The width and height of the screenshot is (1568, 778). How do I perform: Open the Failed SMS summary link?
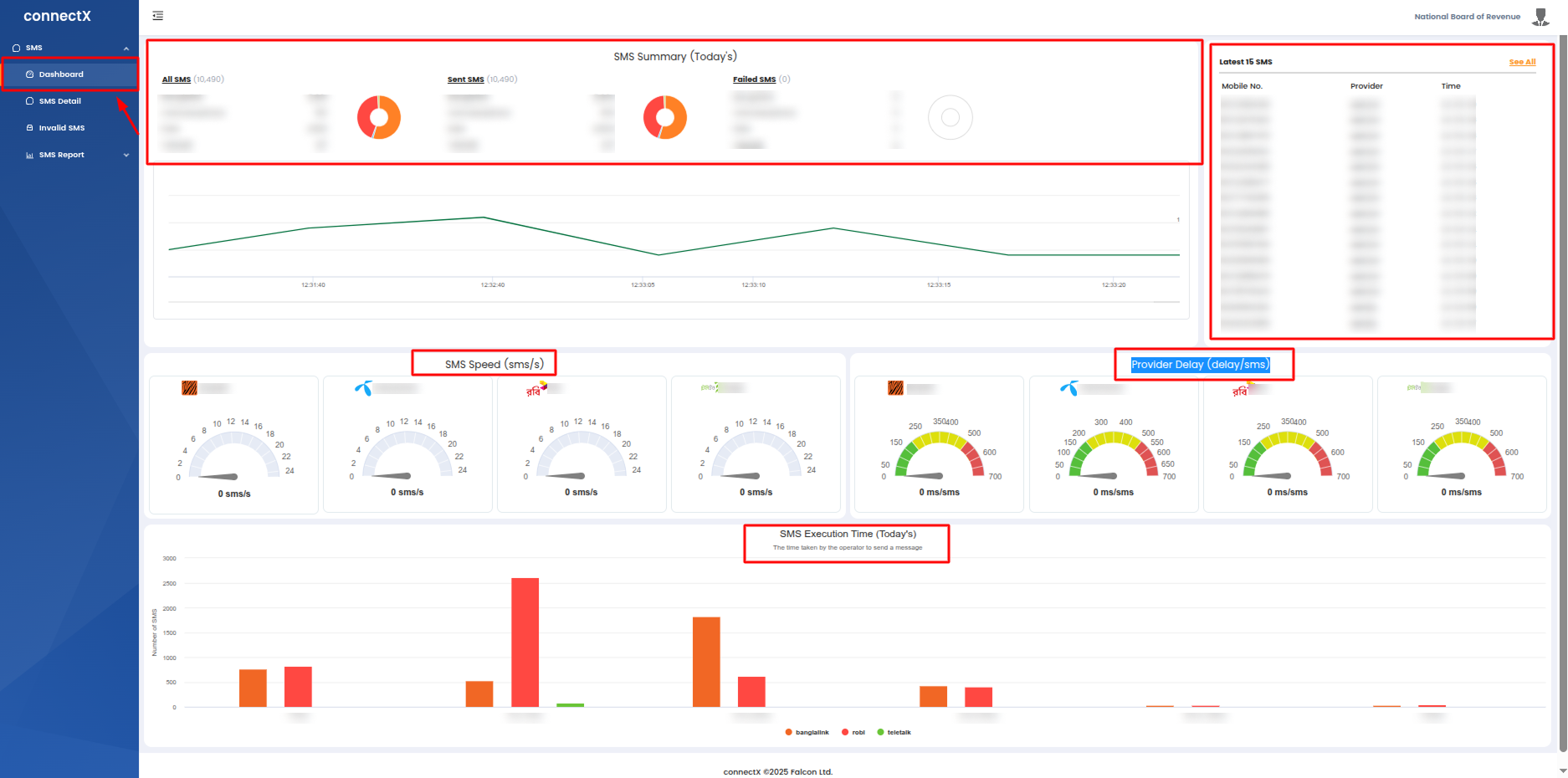coord(754,79)
